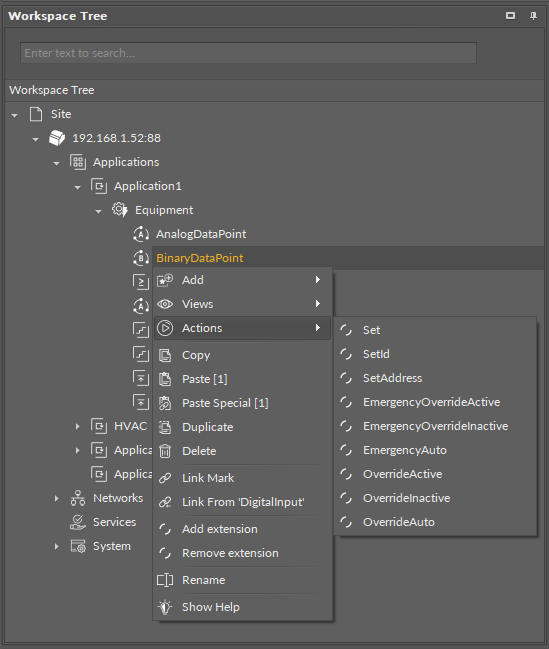
Task: Expand the Networks node
Action: click(x=56, y=498)
